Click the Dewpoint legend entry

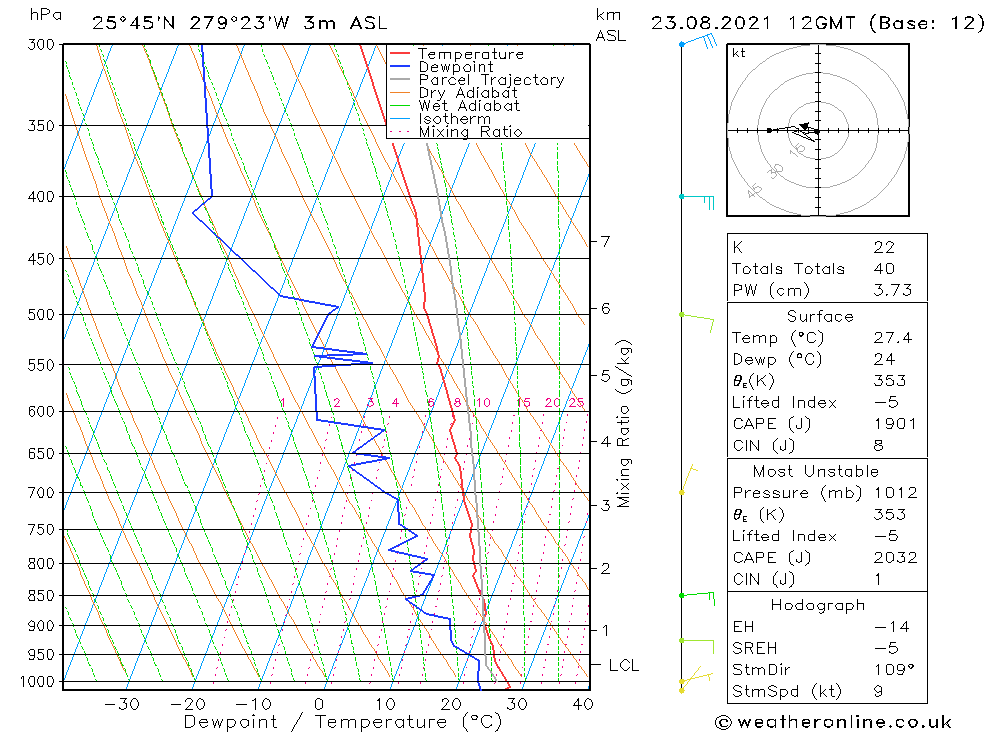[456, 67]
